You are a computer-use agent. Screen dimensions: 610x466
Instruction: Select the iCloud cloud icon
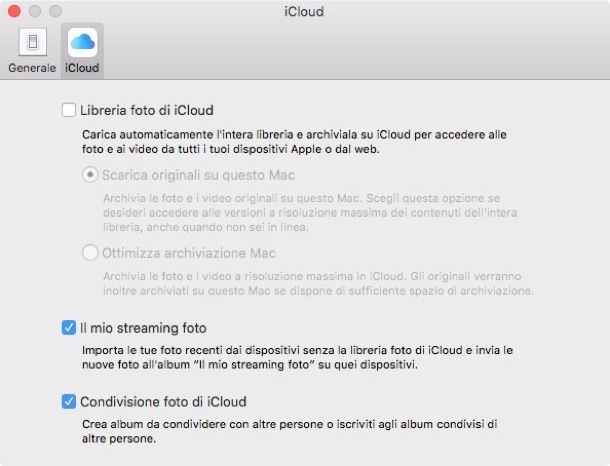coord(82,43)
